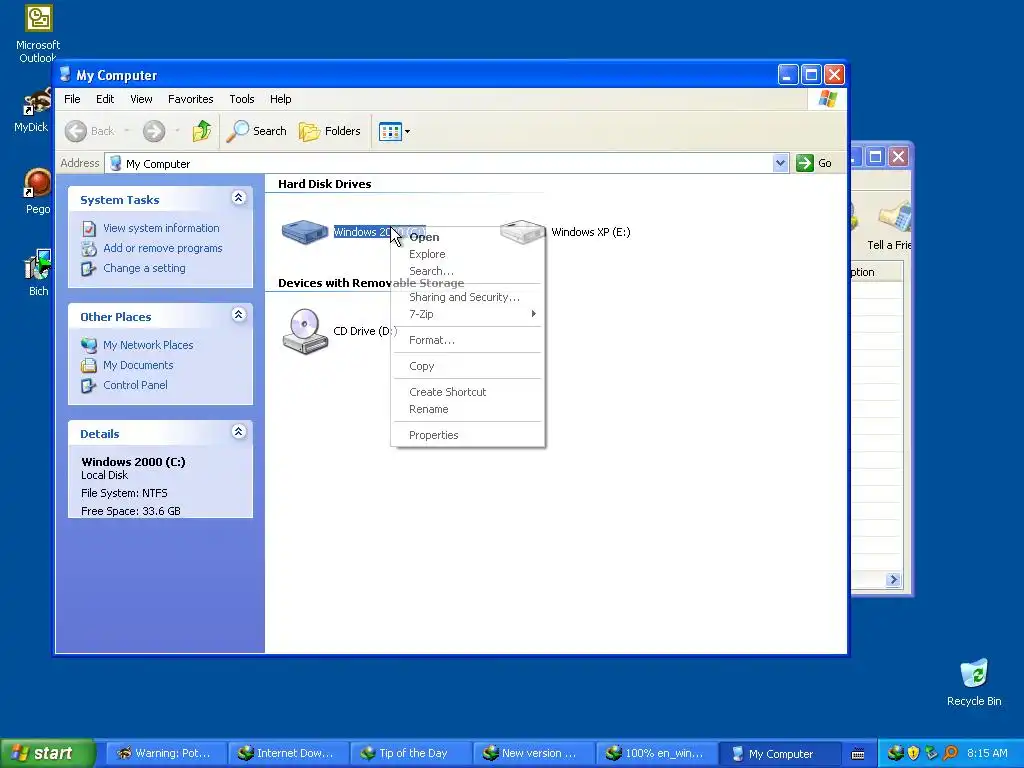
Task: Click the Add or remove programs link
Action: pyautogui.click(x=163, y=248)
